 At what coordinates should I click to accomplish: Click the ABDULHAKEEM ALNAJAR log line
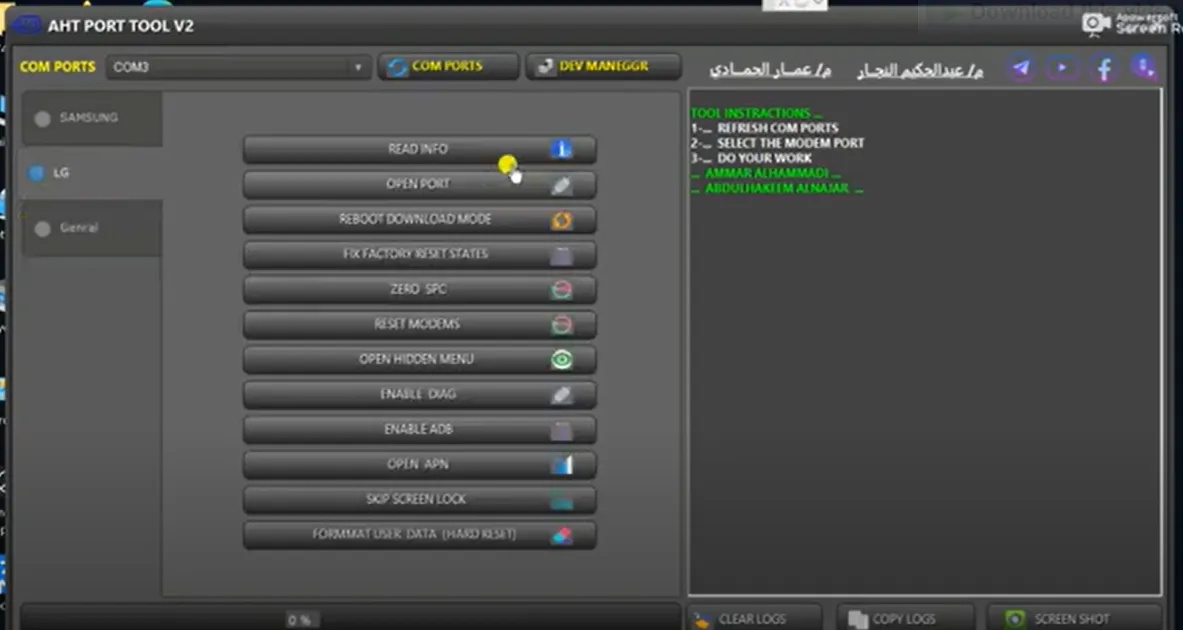(777, 189)
